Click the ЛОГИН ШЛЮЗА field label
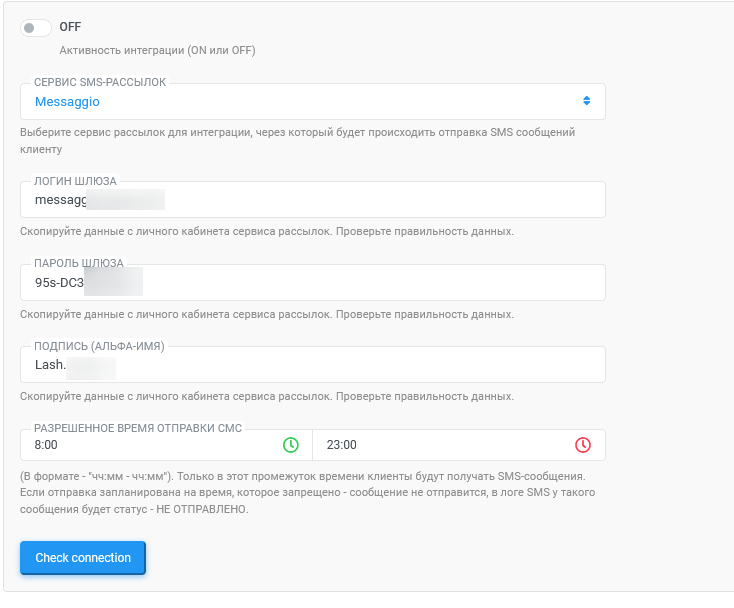Screen dimensions: 734x608 75,181
